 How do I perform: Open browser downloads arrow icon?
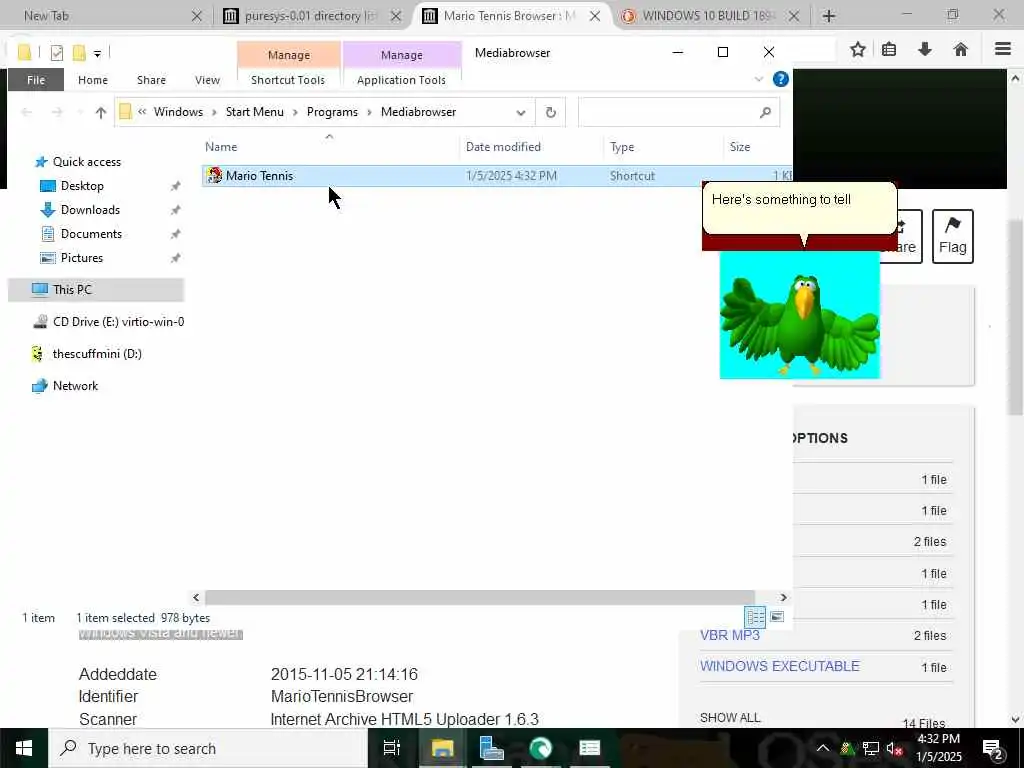point(925,50)
